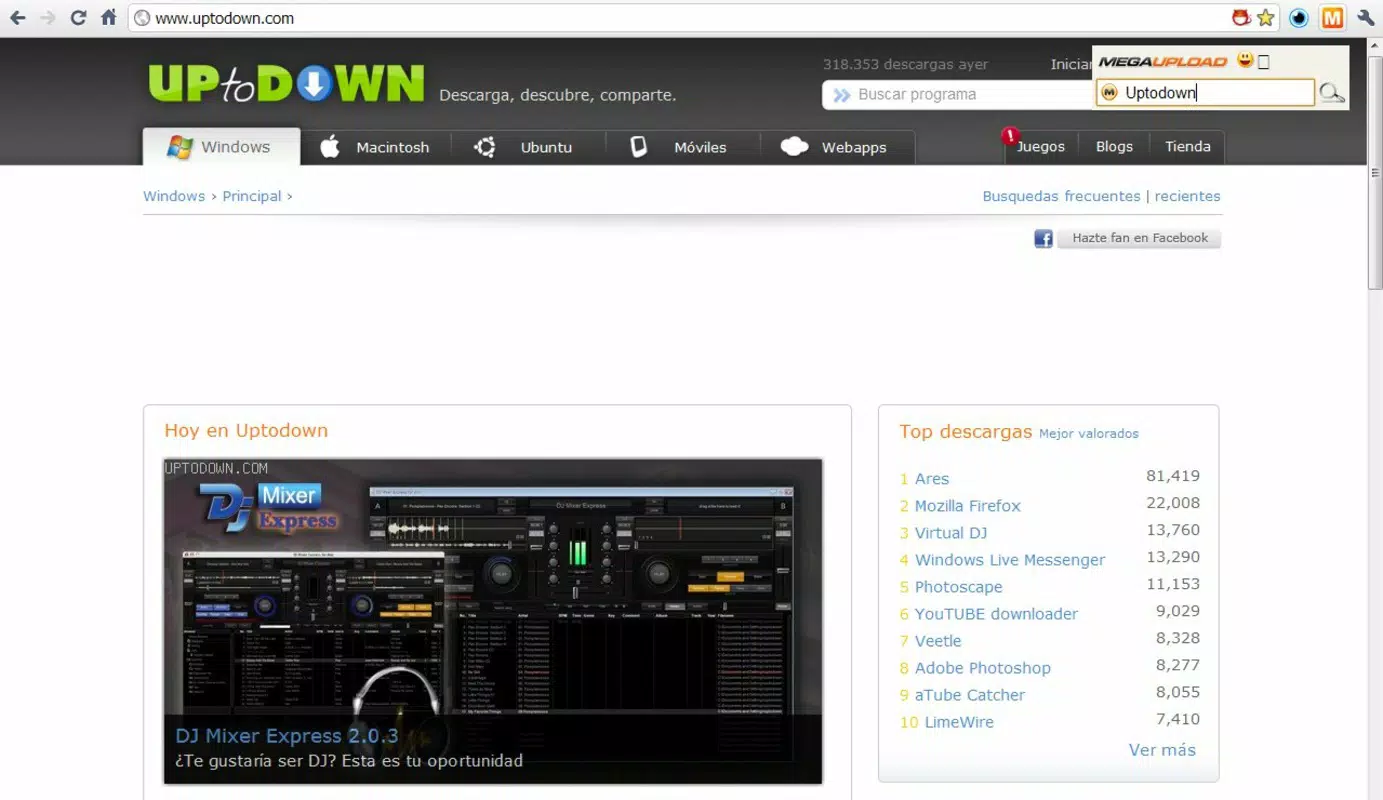Click the Principal breadcrumb link
Viewport: 1383px width, 800px height.
coord(252,196)
